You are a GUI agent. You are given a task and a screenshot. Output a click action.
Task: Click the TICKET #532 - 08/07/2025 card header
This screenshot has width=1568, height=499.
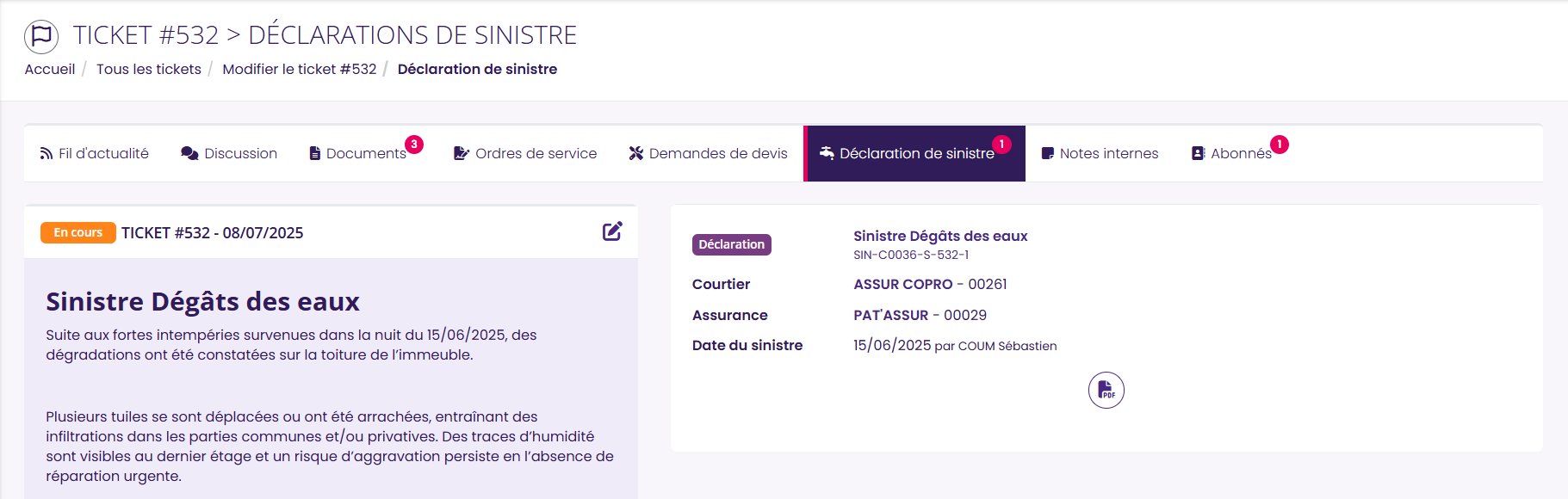point(212,232)
